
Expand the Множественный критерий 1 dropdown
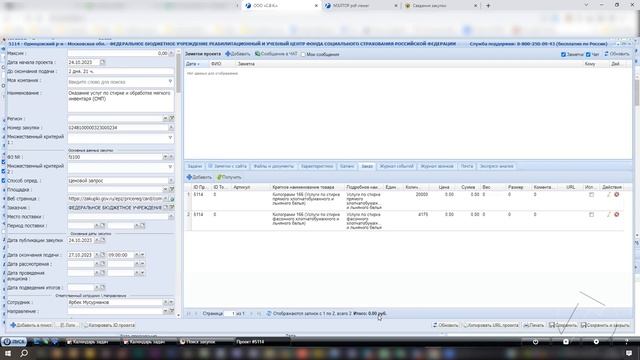pyautogui.click(x=170, y=138)
